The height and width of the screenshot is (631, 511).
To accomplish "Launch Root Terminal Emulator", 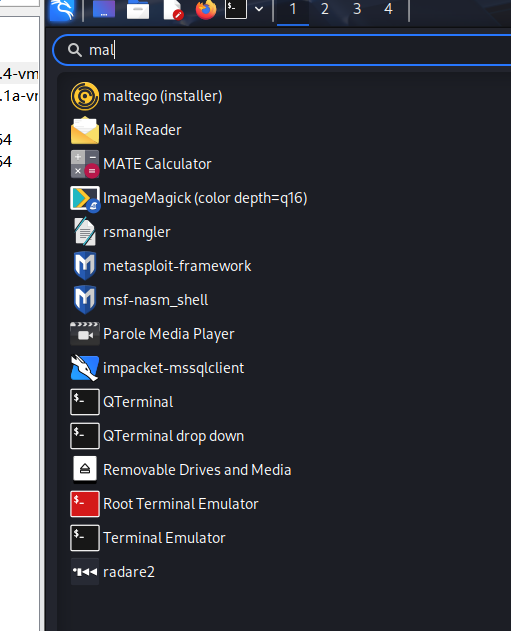I will [181, 504].
